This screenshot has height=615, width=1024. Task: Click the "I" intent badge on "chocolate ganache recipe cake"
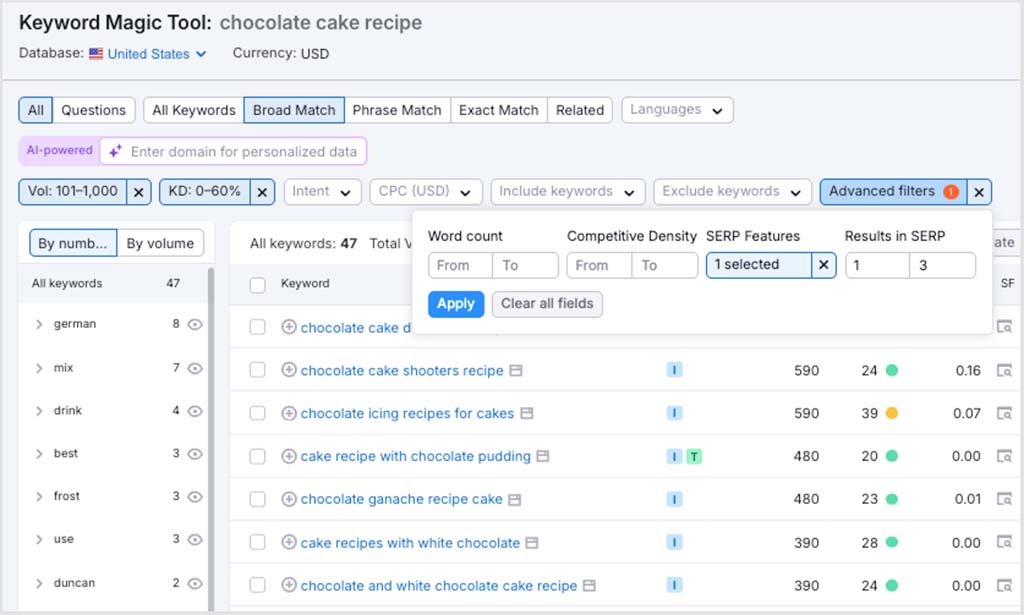coord(674,499)
